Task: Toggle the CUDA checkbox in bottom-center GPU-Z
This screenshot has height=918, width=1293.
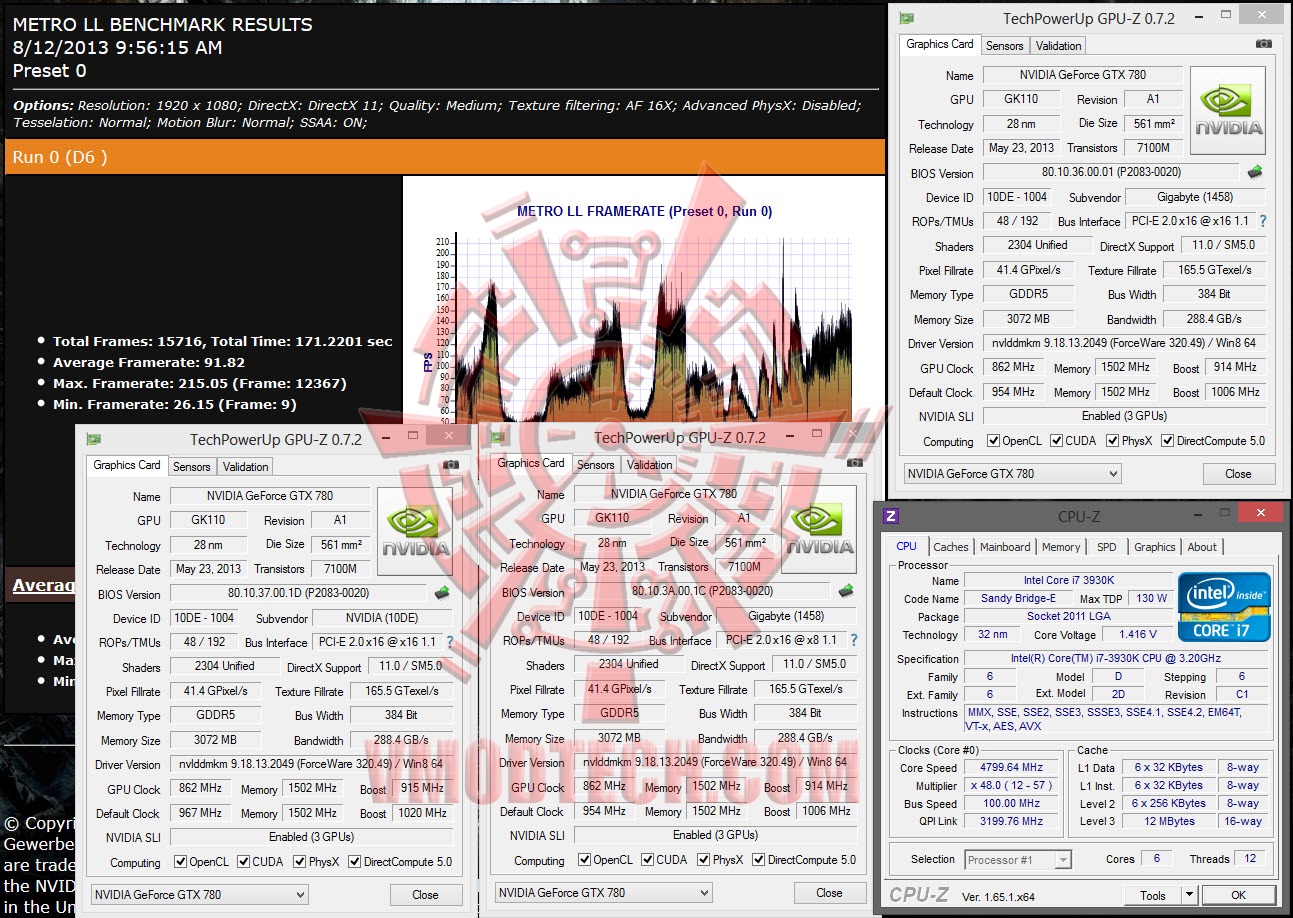Action: [646, 860]
